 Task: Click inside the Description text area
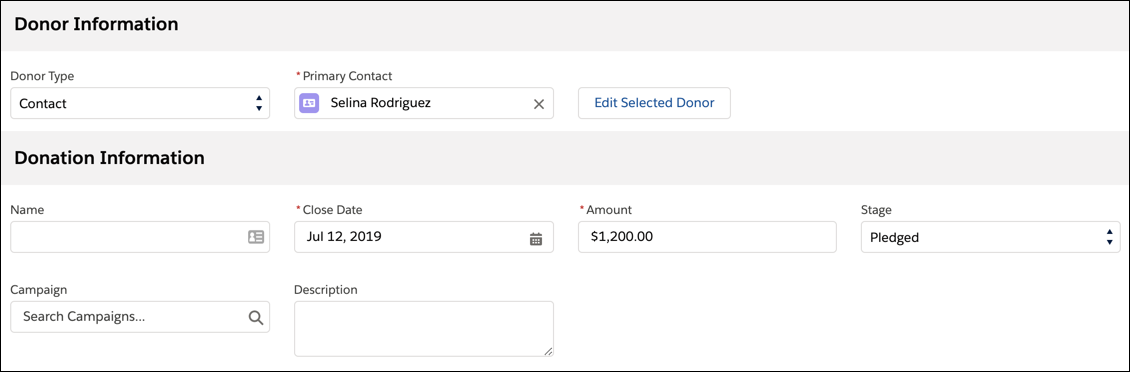424,329
